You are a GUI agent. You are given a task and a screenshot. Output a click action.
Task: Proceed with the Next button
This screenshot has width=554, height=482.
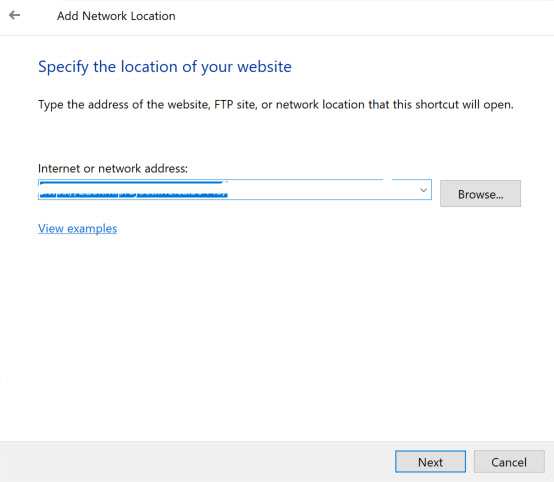[430, 462]
